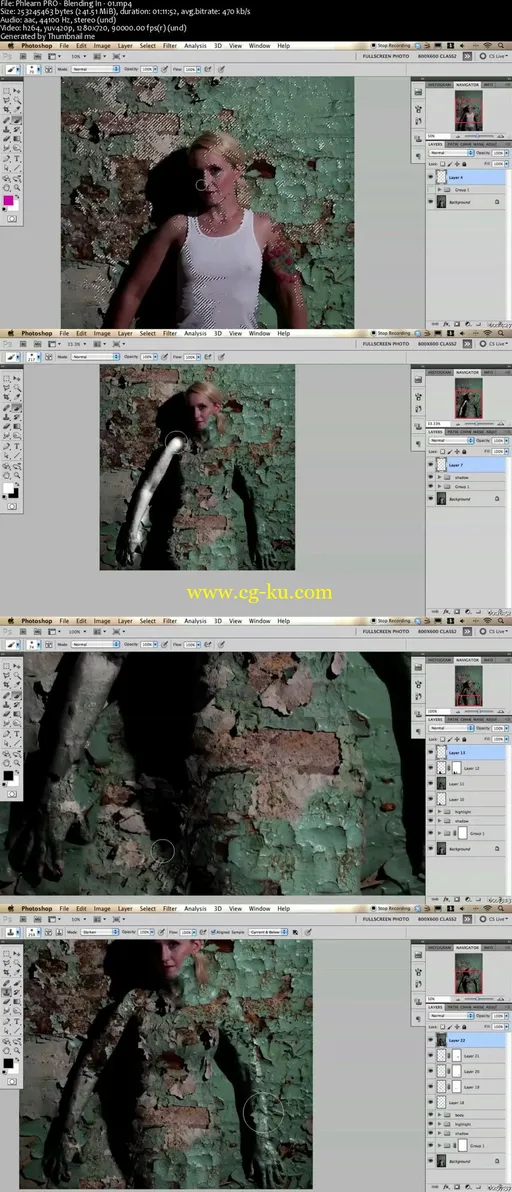Image resolution: width=512 pixels, height=1192 pixels.
Task: Select the Hand tool in the bottom frame's toolbox
Action: 7,1051
